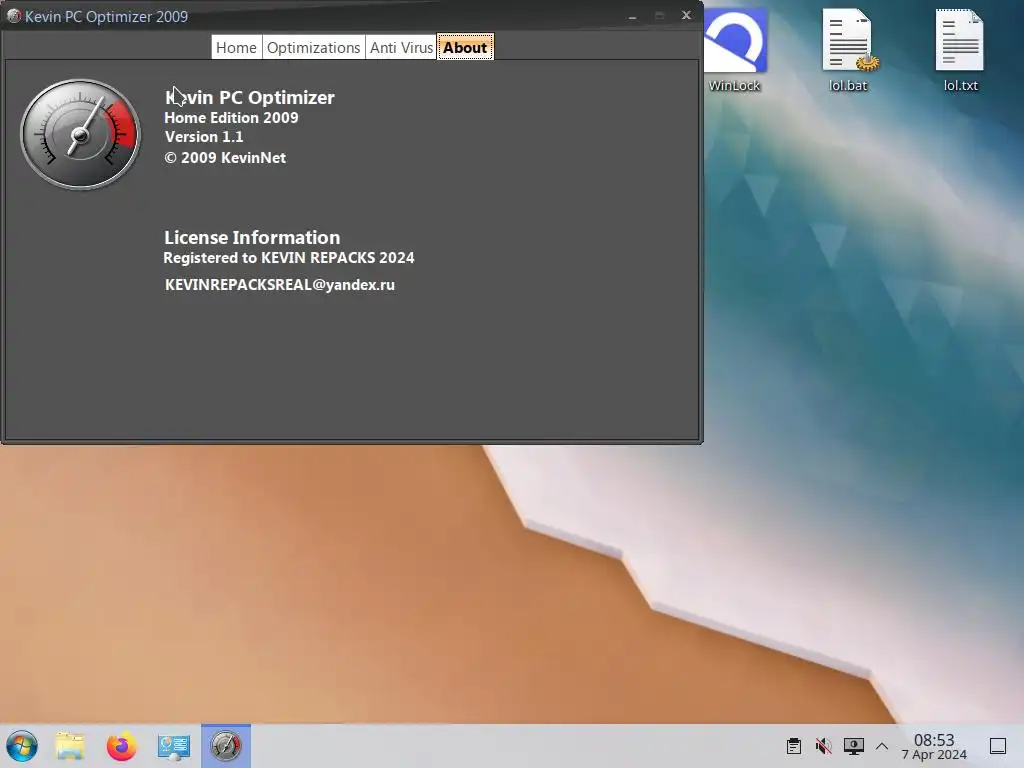Click the Kevin PC Optimizer taskbar button
The width and height of the screenshot is (1024, 768).
pyautogui.click(x=226, y=746)
